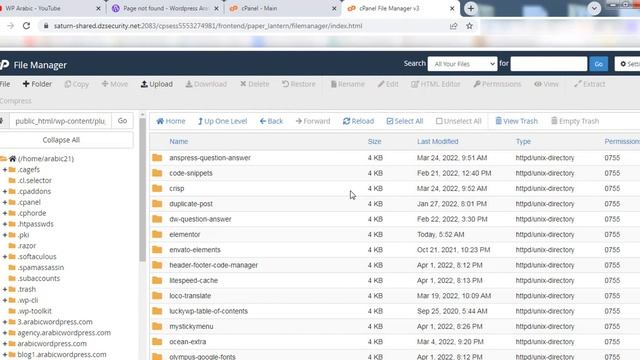Image resolution: width=640 pixels, height=360 pixels.
Task: Click Collapse All in folder tree
Action: tap(61, 140)
